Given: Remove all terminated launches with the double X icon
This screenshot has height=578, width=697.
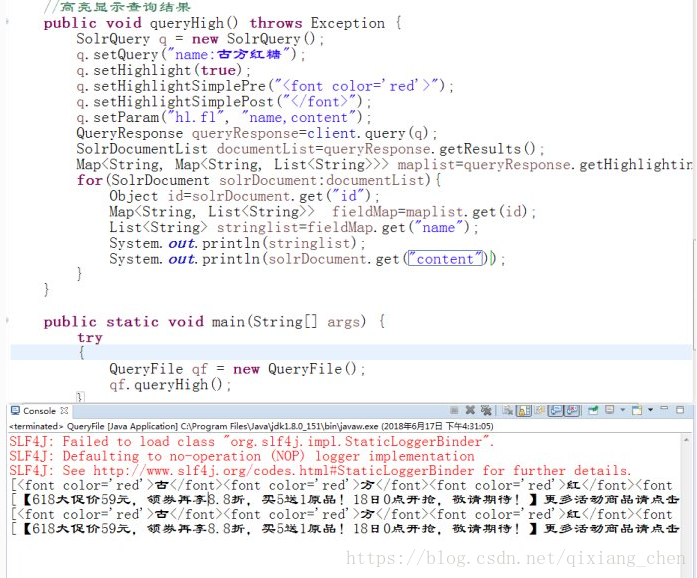Looking at the screenshot, I should (x=486, y=410).
